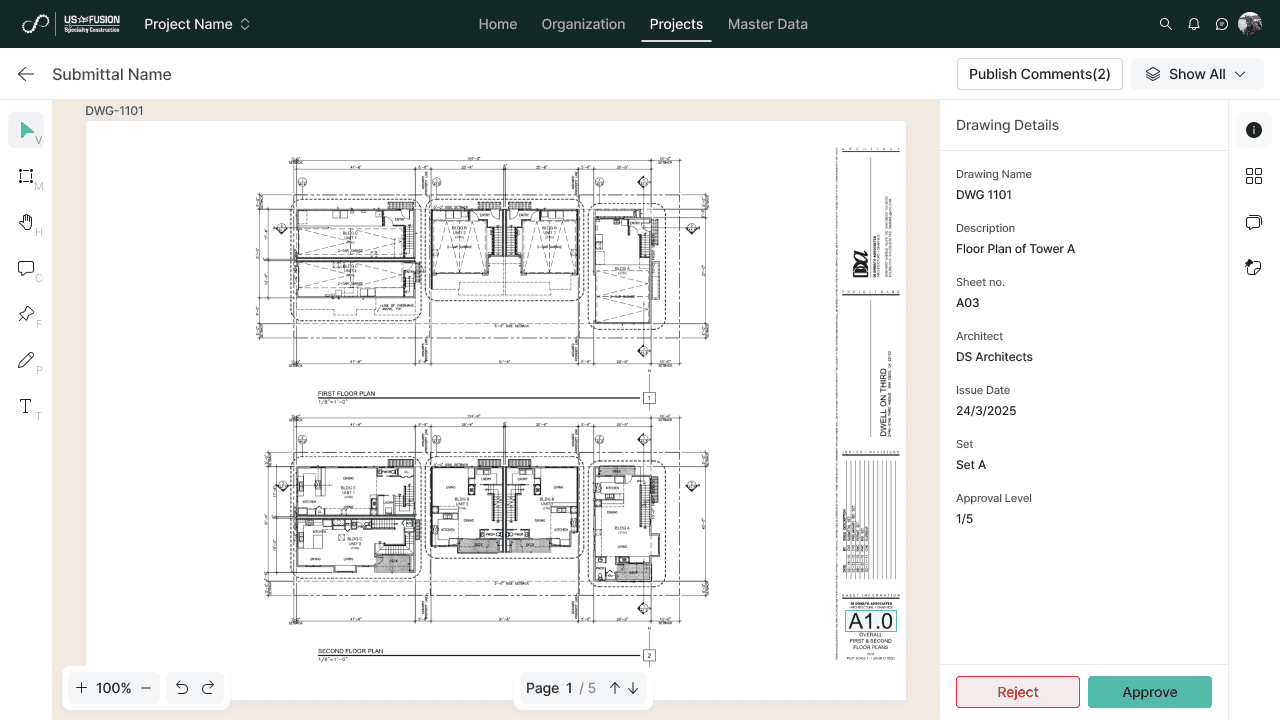This screenshot has height=720, width=1280.
Task: Open comments panel in right sidebar
Action: coord(1254,222)
